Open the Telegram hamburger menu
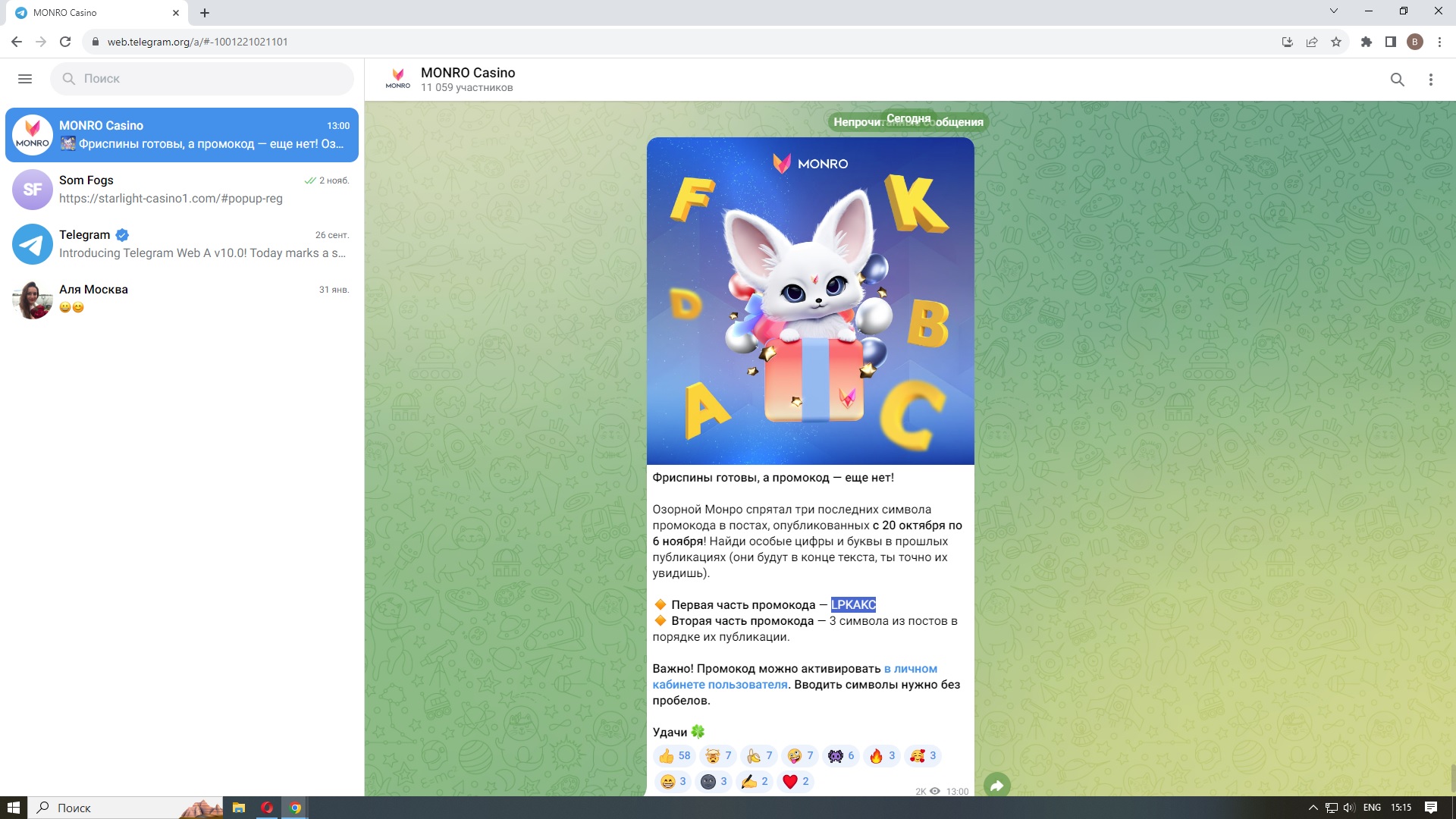Screen dimensions: 1456x819 [x=24, y=79]
